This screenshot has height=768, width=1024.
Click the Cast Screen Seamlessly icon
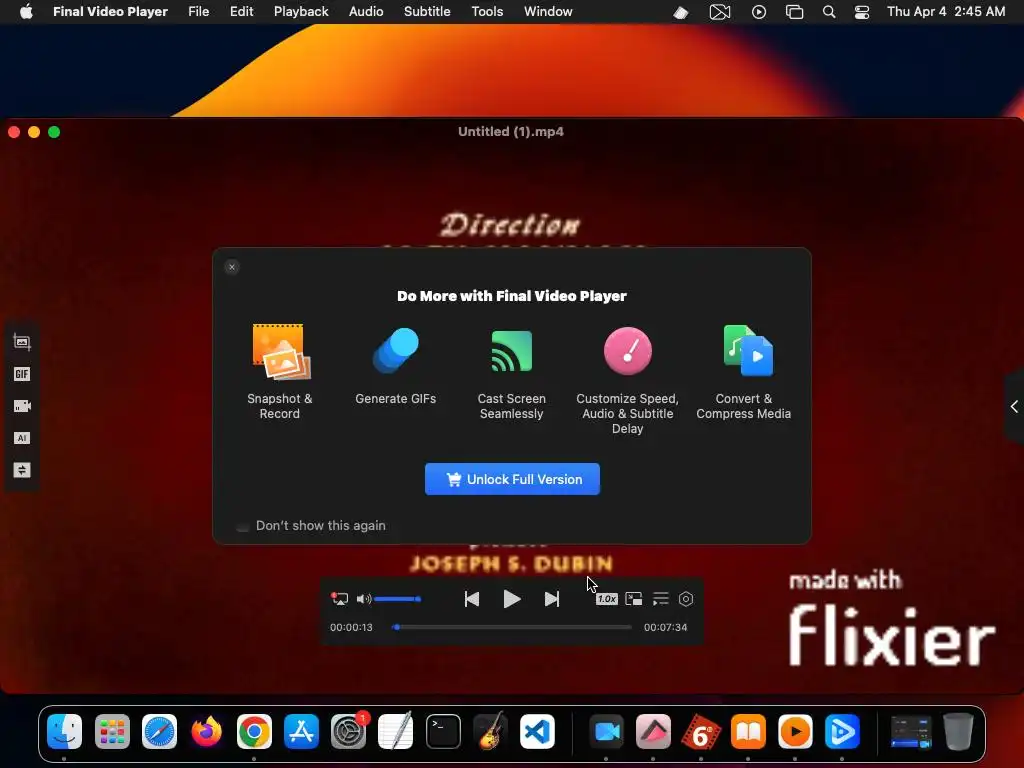tap(511, 351)
